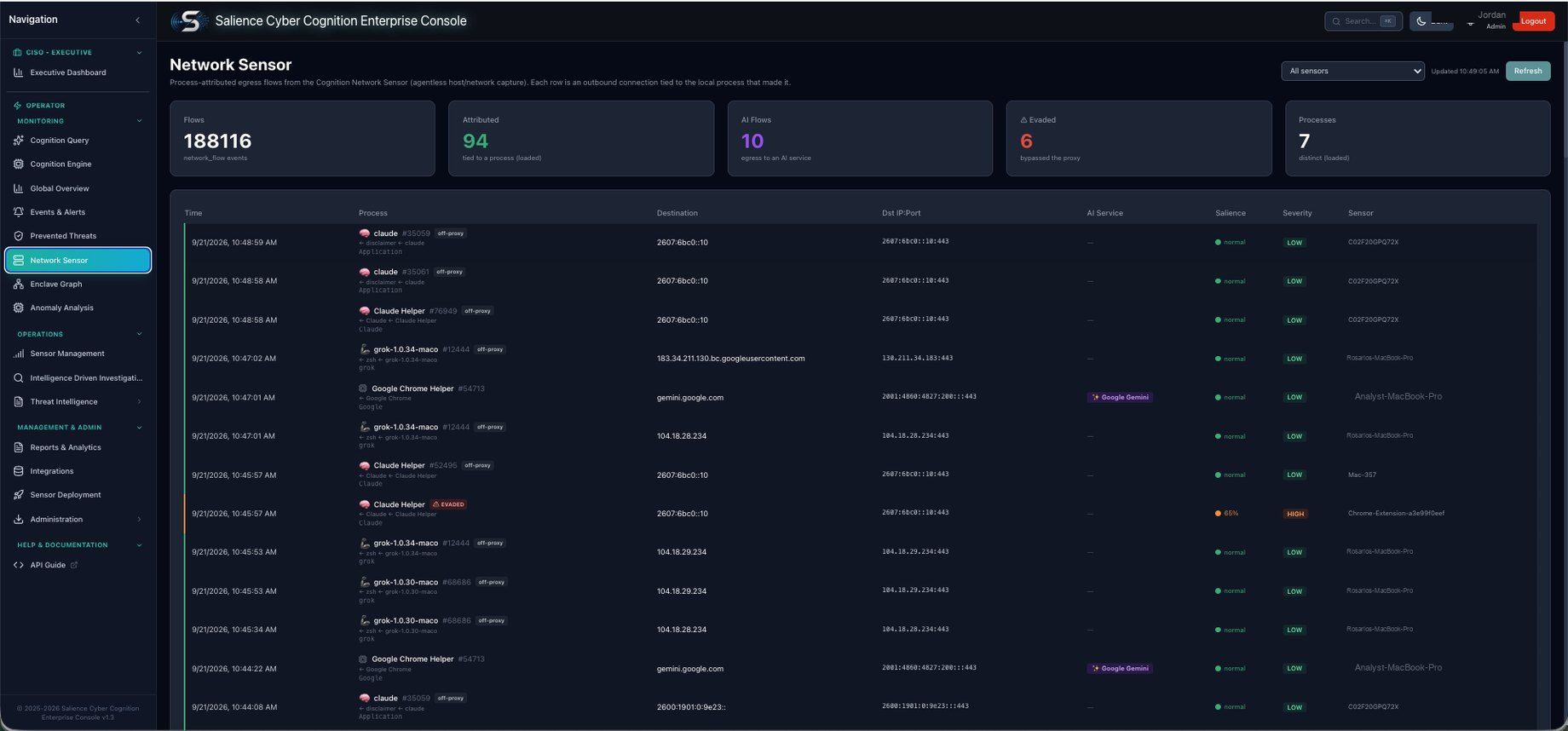Image resolution: width=1568 pixels, height=731 pixels.
Task: Open the user menu arrow beside Jordan
Action: pos(1470,24)
